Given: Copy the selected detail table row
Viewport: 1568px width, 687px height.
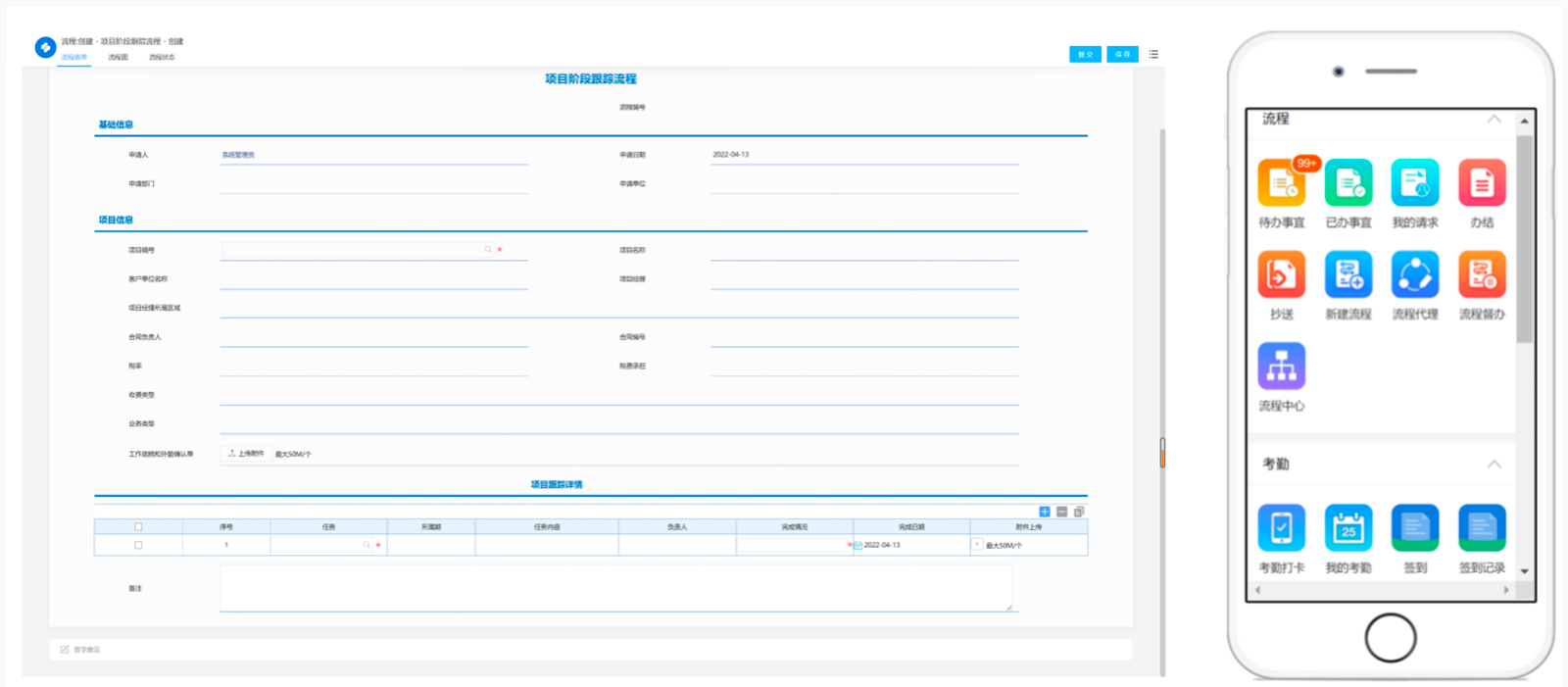Looking at the screenshot, I should (1079, 512).
